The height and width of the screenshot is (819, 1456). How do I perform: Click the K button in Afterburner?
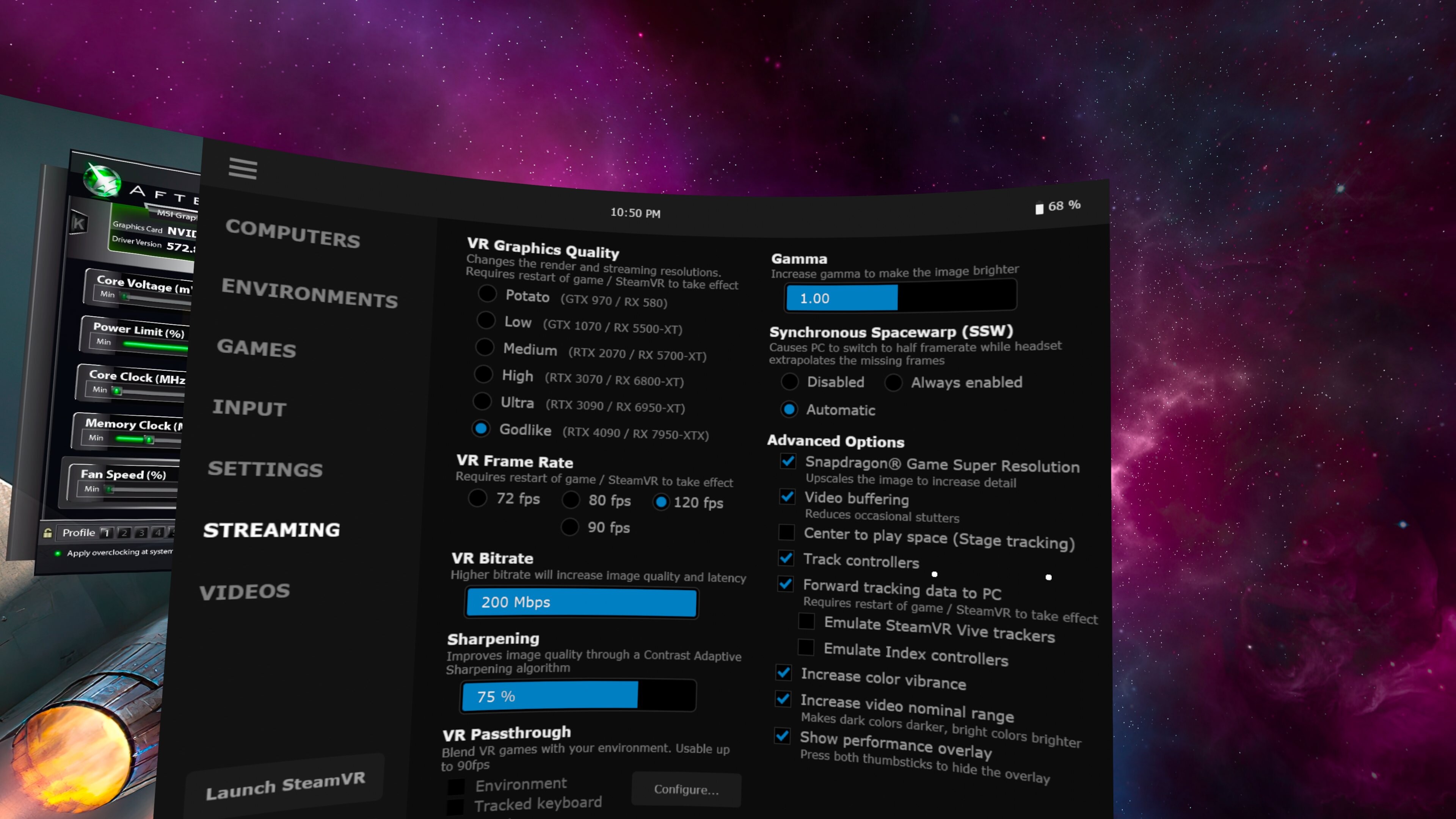[78, 223]
